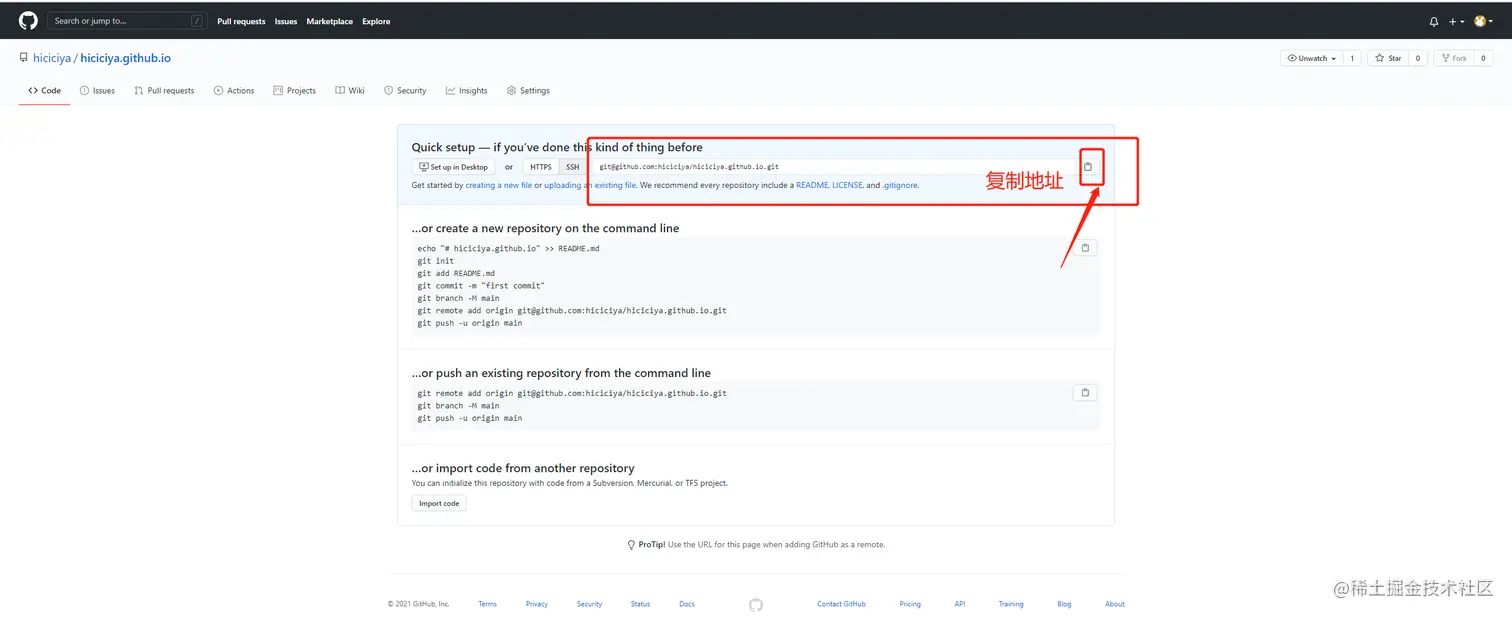
Task: Copy the push existing repository commands
Action: [1085, 393]
